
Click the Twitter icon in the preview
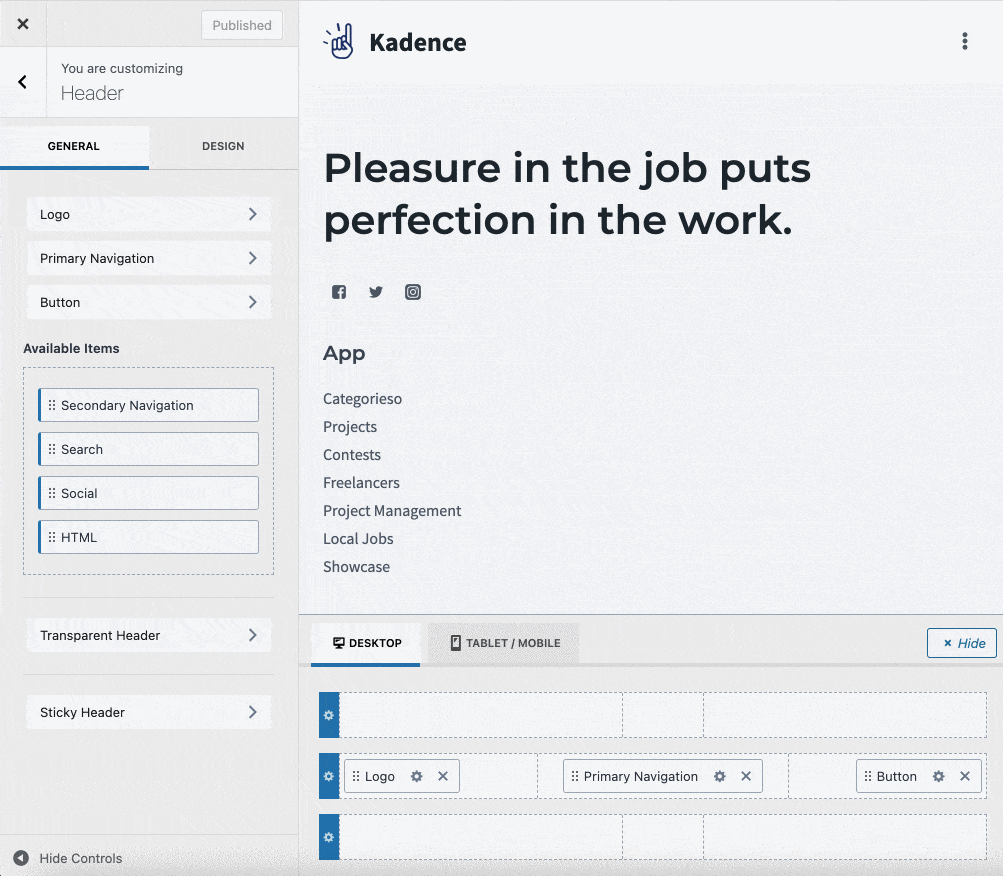click(375, 291)
